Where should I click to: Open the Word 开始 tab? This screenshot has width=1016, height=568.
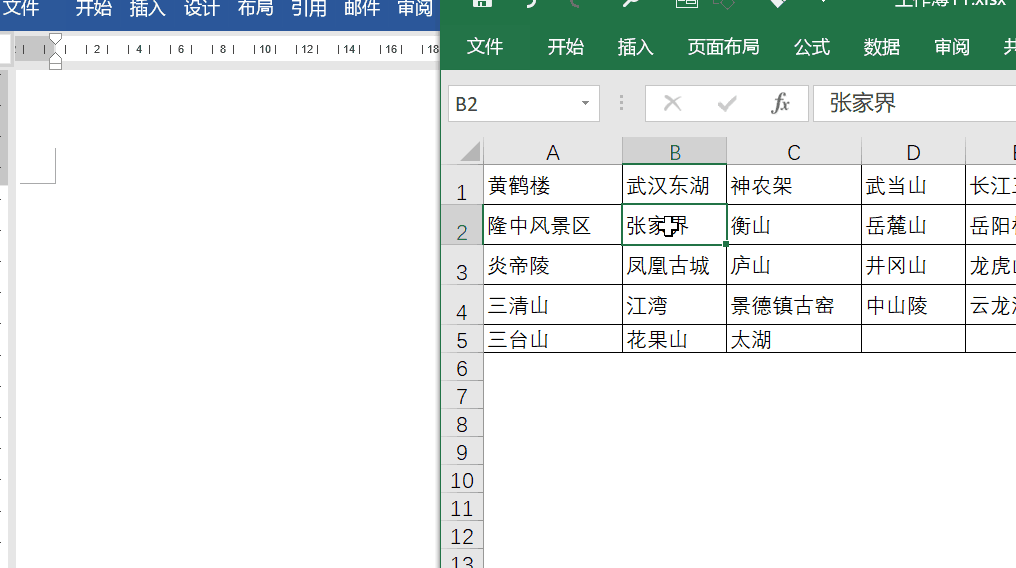[93, 8]
